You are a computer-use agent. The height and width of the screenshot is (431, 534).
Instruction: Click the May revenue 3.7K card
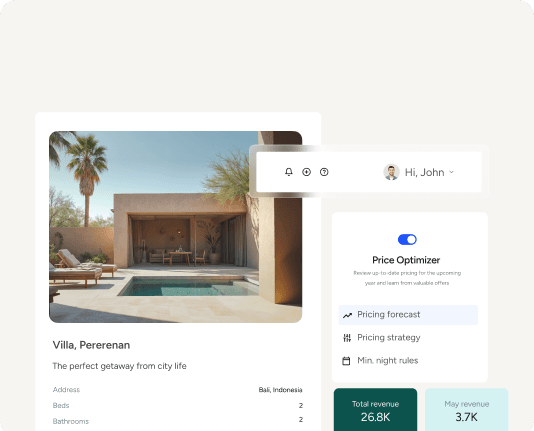[467, 410]
